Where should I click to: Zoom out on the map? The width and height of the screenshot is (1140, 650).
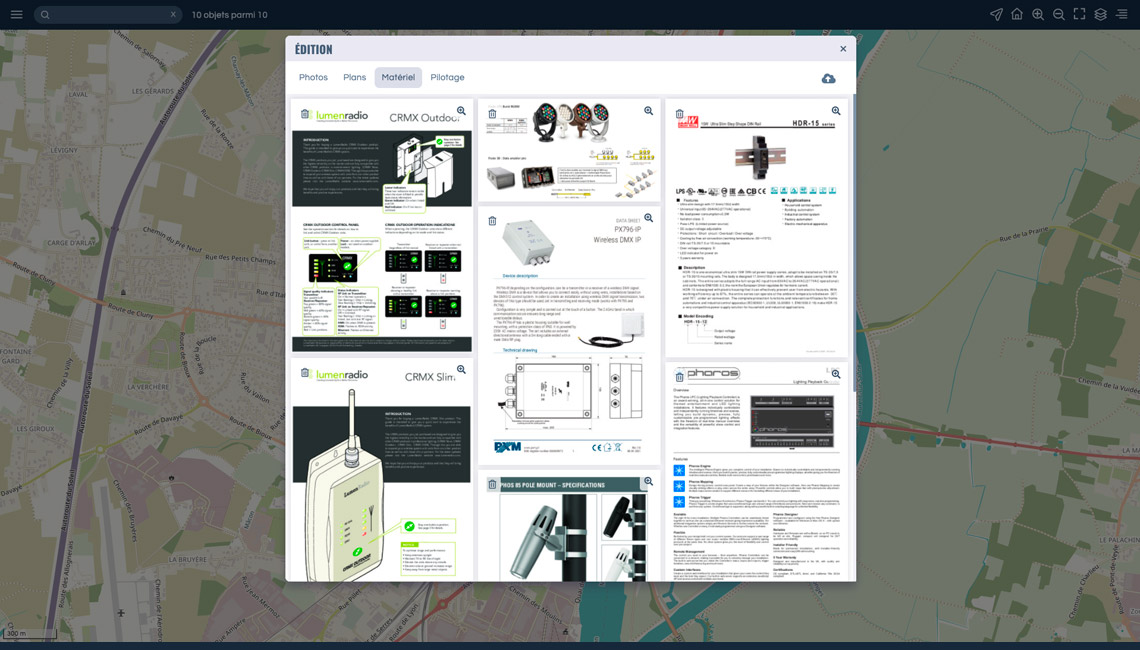(x=1059, y=15)
